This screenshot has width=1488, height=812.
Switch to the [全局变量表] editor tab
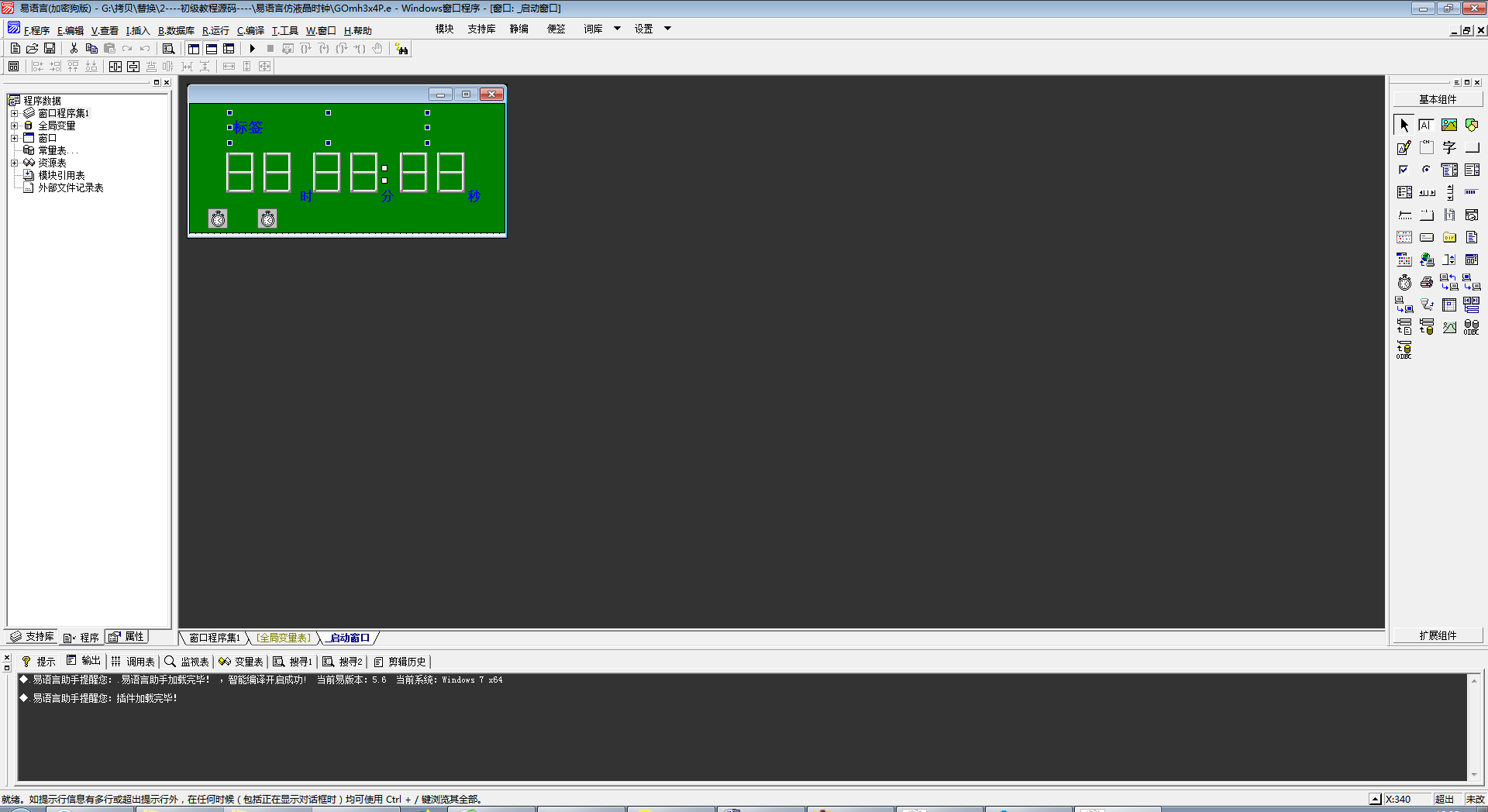pyautogui.click(x=284, y=638)
